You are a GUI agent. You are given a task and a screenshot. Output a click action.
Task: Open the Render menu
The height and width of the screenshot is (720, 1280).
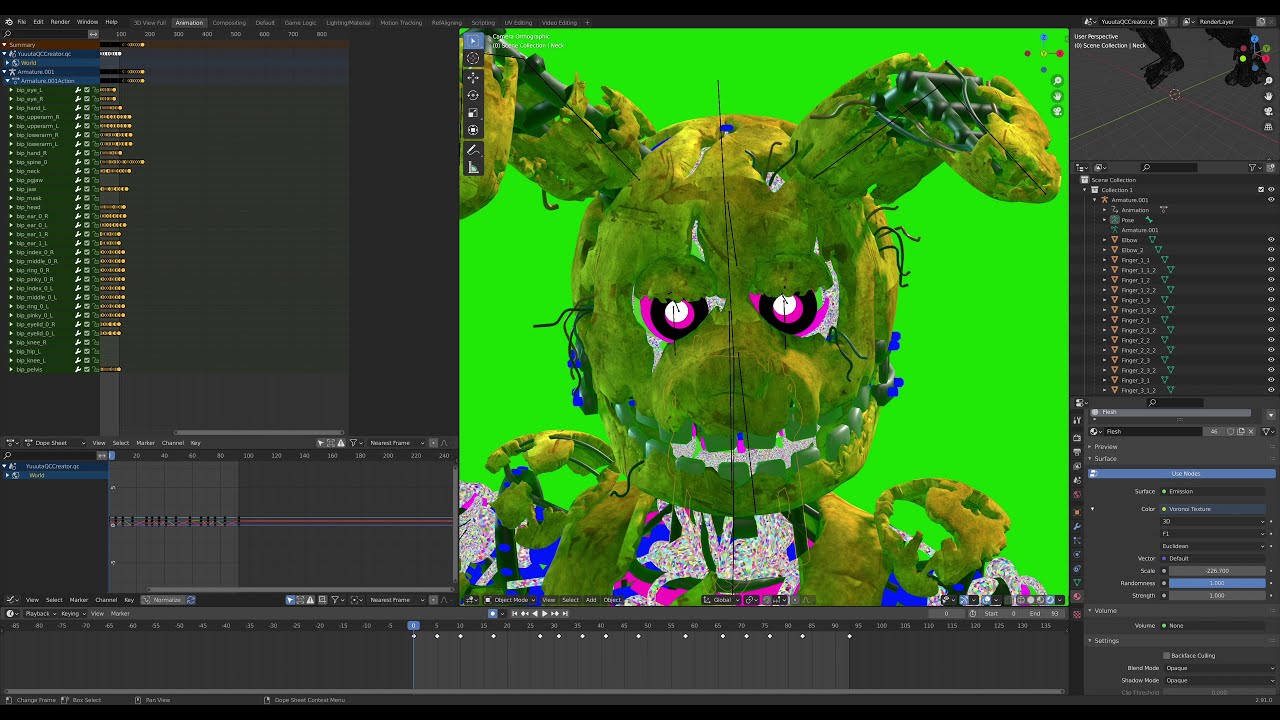pos(60,22)
